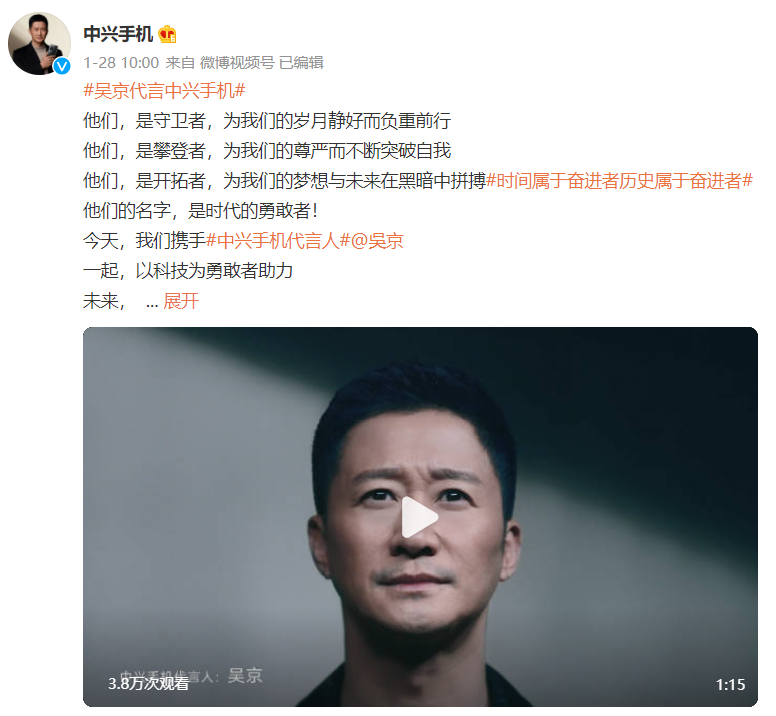This screenshot has height=716, width=776.
Task: Open hashtag #中兴手机代言人#
Action: pos(278,241)
